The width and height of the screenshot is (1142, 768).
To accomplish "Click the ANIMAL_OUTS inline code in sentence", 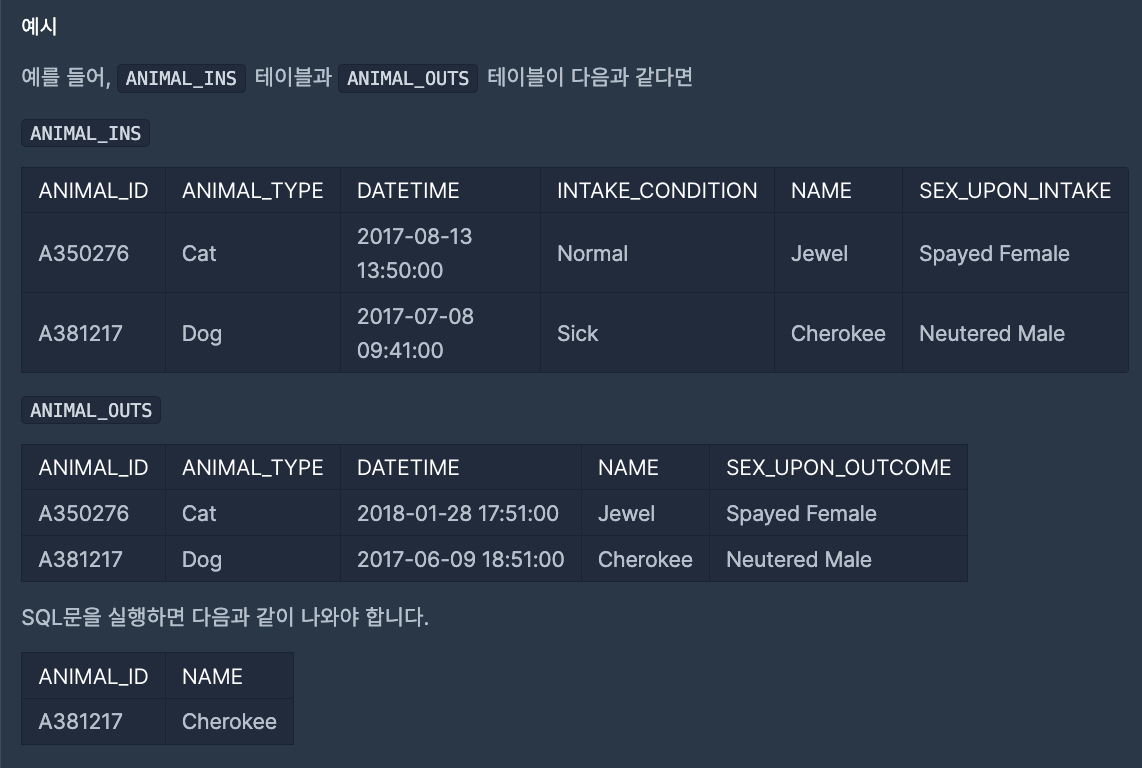I will click(x=408, y=78).
